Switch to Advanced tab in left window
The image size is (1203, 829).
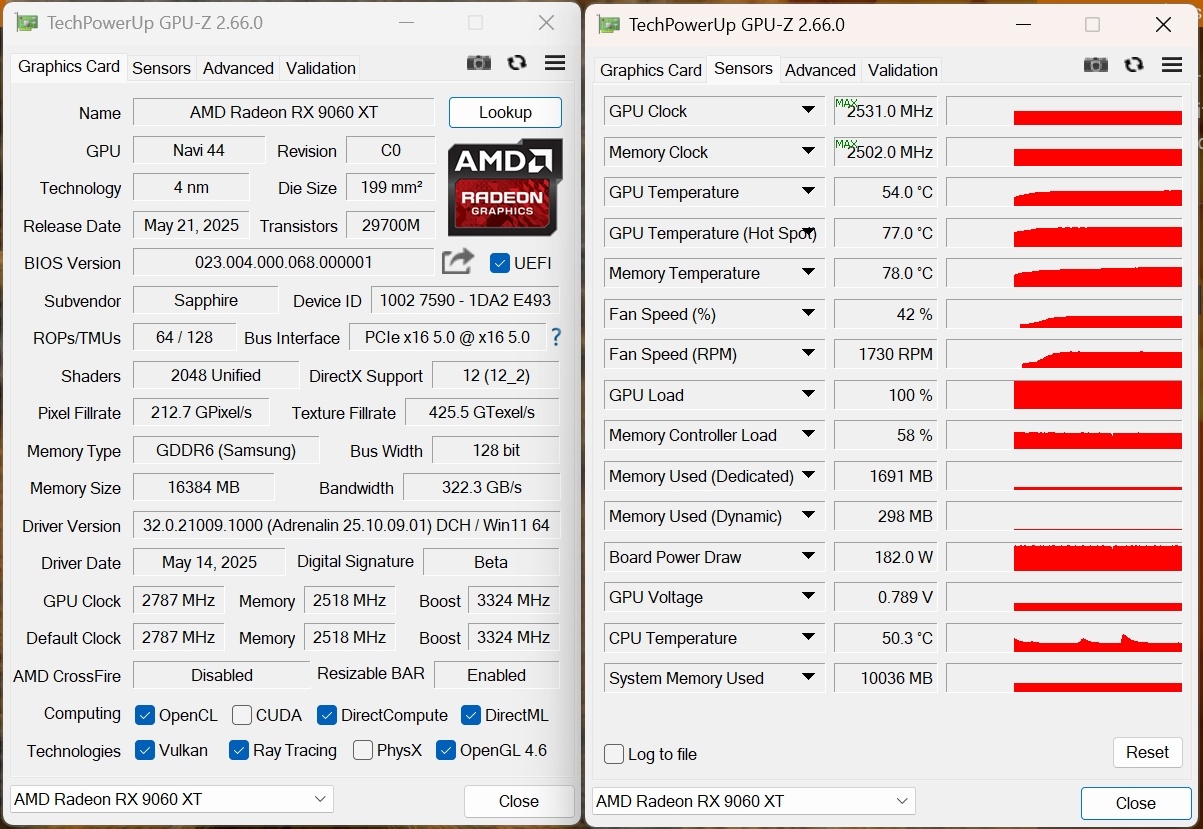(238, 68)
